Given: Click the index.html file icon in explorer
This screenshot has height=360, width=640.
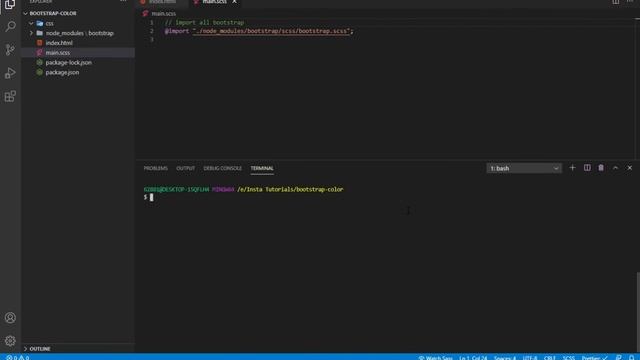Looking at the screenshot, I should (40, 42).
